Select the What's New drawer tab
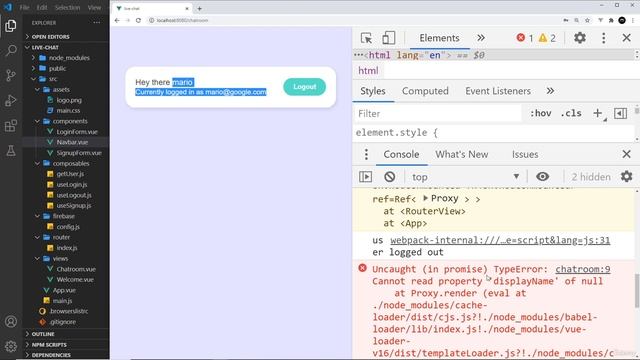 pos(461,154)
